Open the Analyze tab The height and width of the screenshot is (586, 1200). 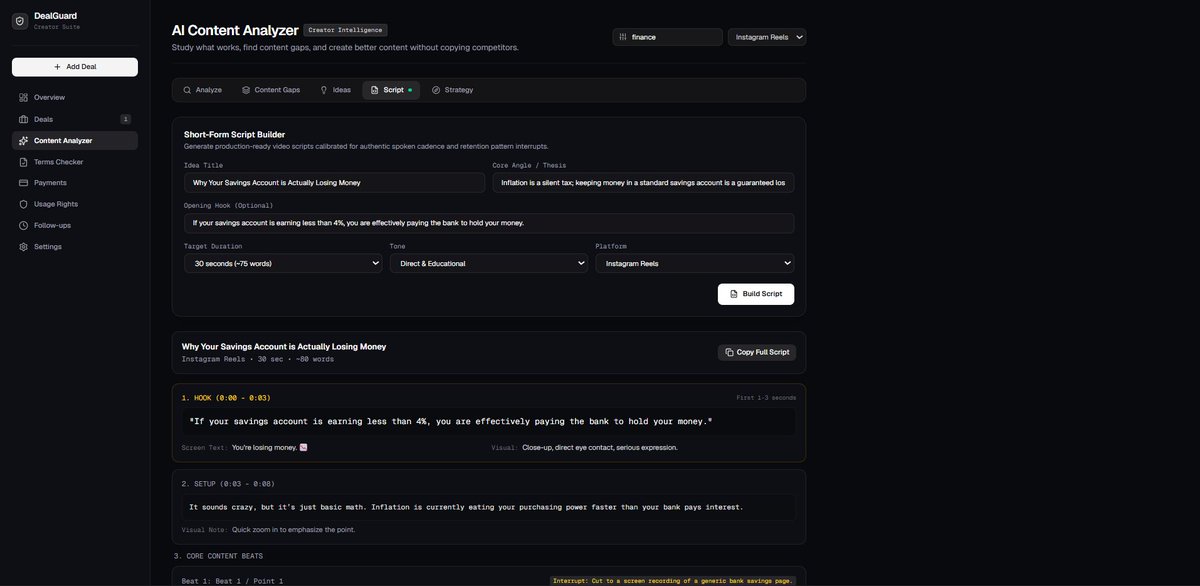203,90
